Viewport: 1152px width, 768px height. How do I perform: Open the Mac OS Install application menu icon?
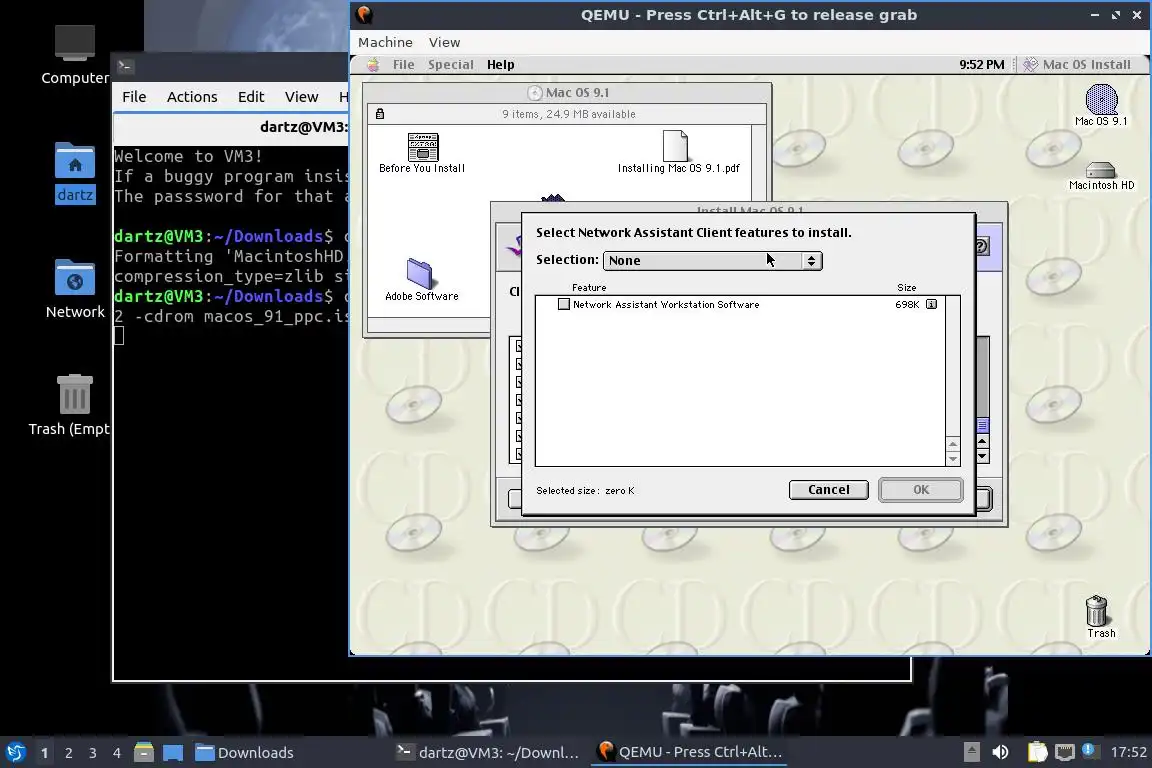(x=1031, y=65)
